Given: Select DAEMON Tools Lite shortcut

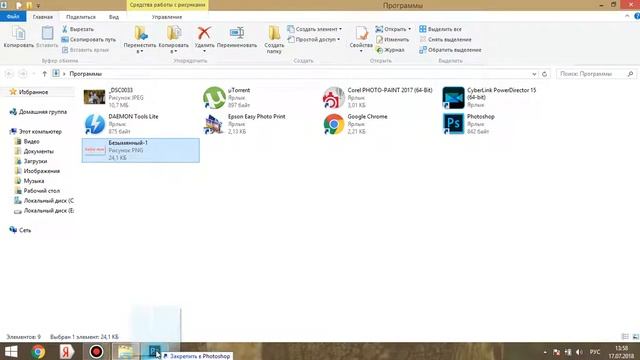Looking at the screenshot, I should [x=141, y=124].
